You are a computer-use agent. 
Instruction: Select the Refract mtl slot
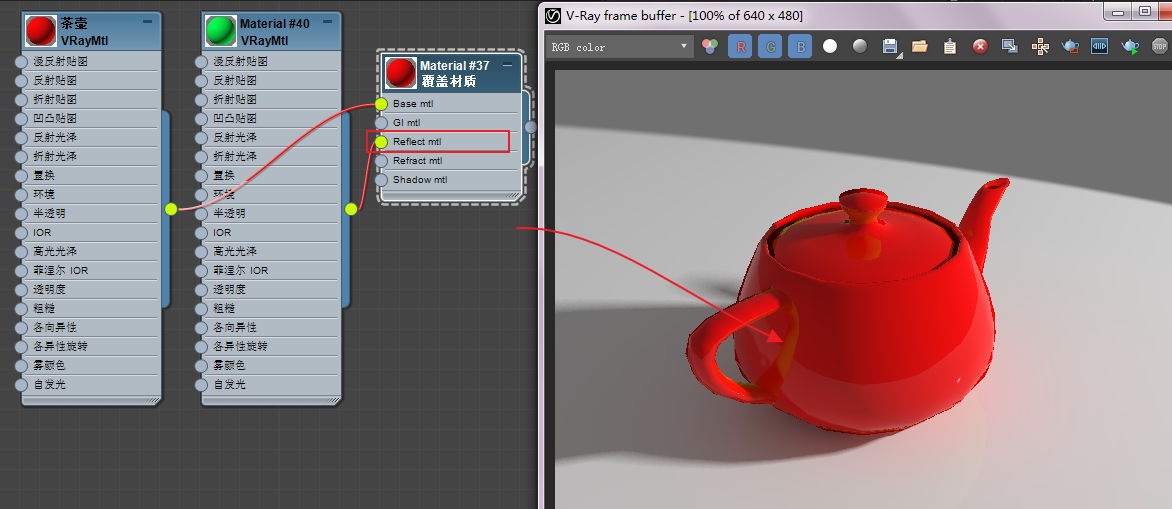point(448,161)
